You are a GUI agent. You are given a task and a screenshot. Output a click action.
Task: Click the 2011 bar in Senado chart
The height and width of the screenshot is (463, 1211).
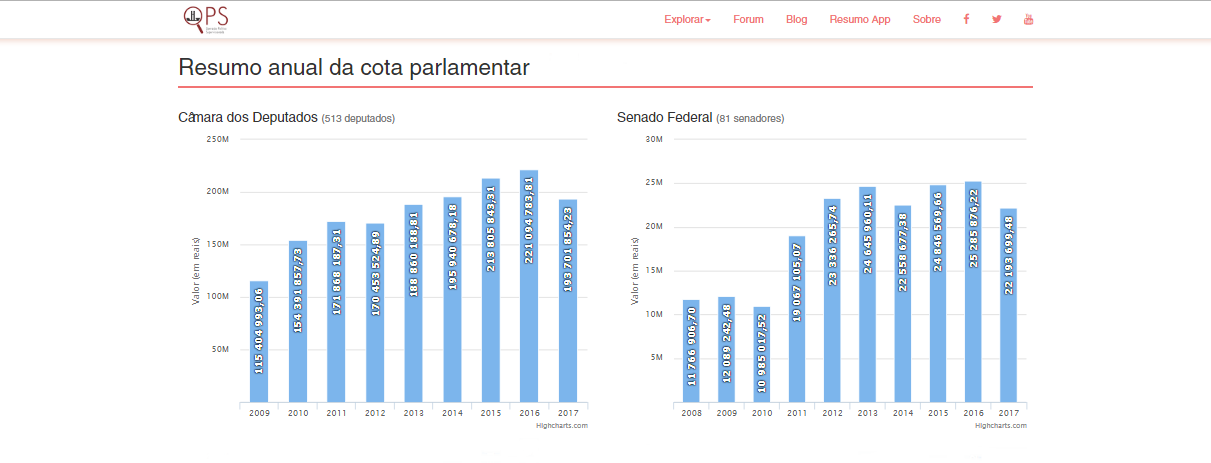click(x=797, y=320)
